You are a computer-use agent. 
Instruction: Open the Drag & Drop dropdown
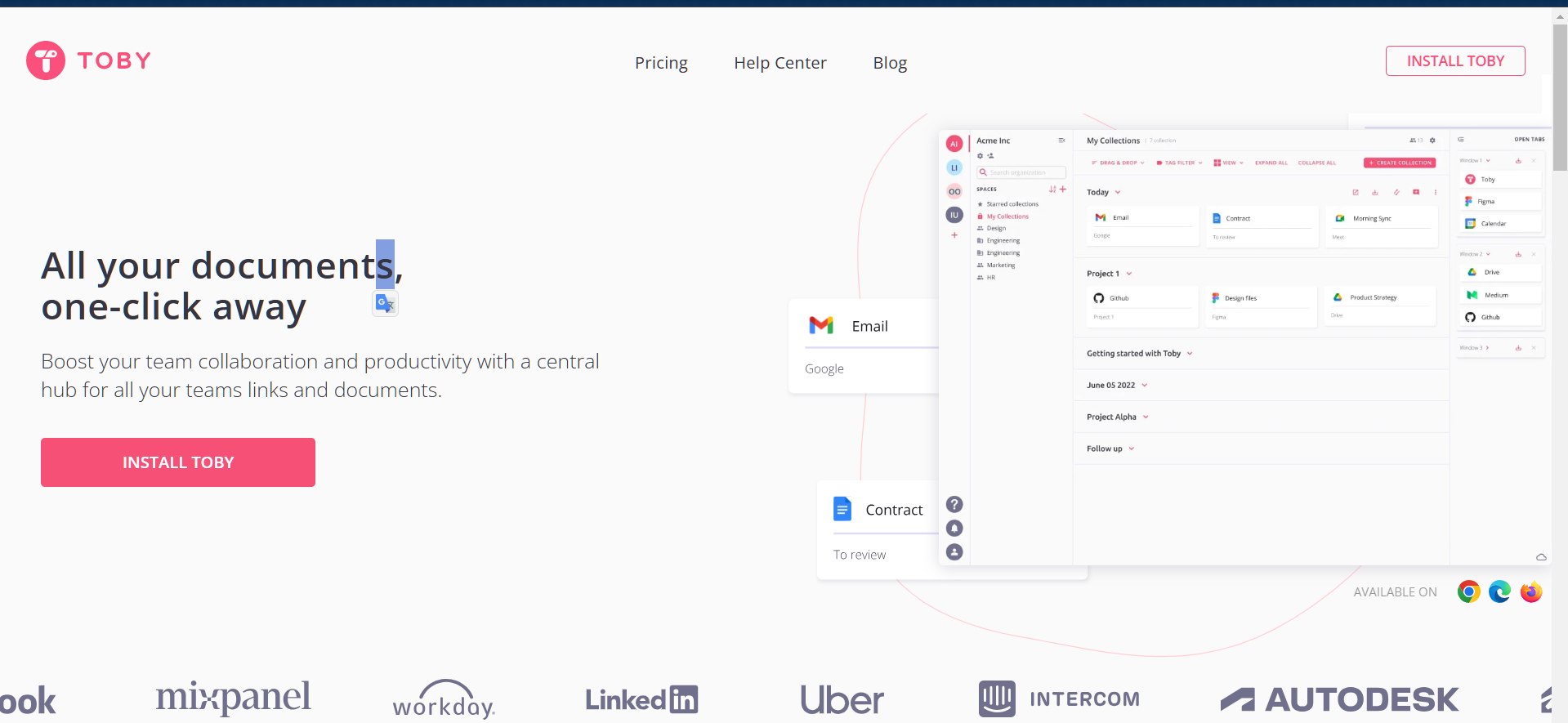(x=1118, y=163)
